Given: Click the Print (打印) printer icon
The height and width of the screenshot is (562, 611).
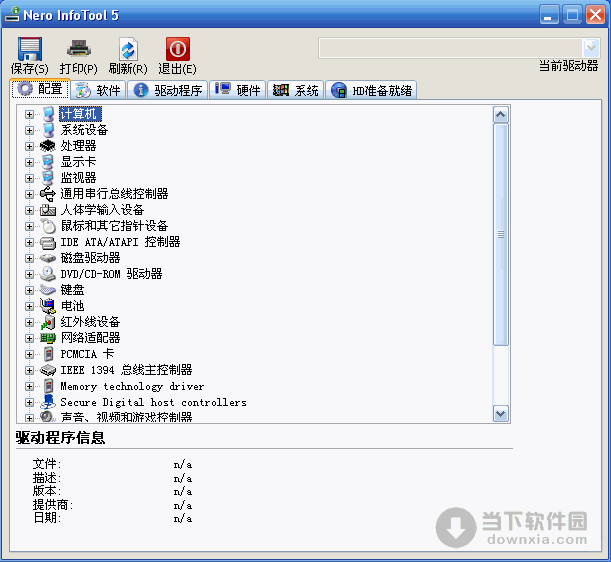Looking at the screenshot, I should tap(79, 49).
